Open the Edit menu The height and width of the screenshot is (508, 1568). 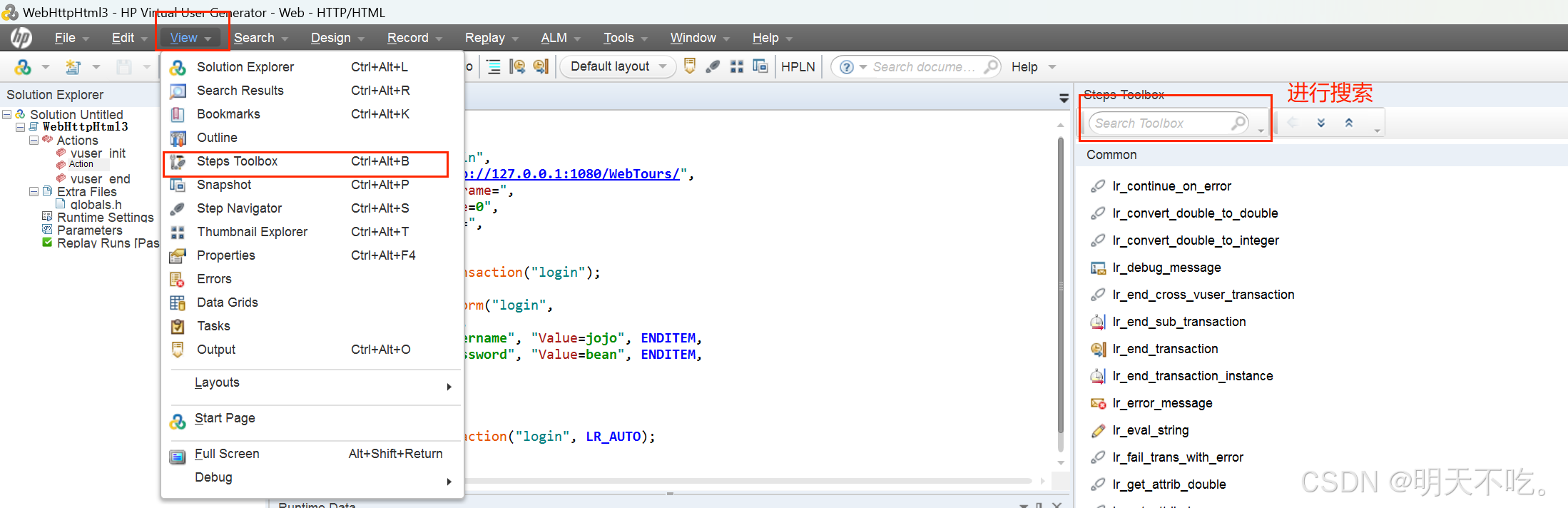tap(129, 38)
